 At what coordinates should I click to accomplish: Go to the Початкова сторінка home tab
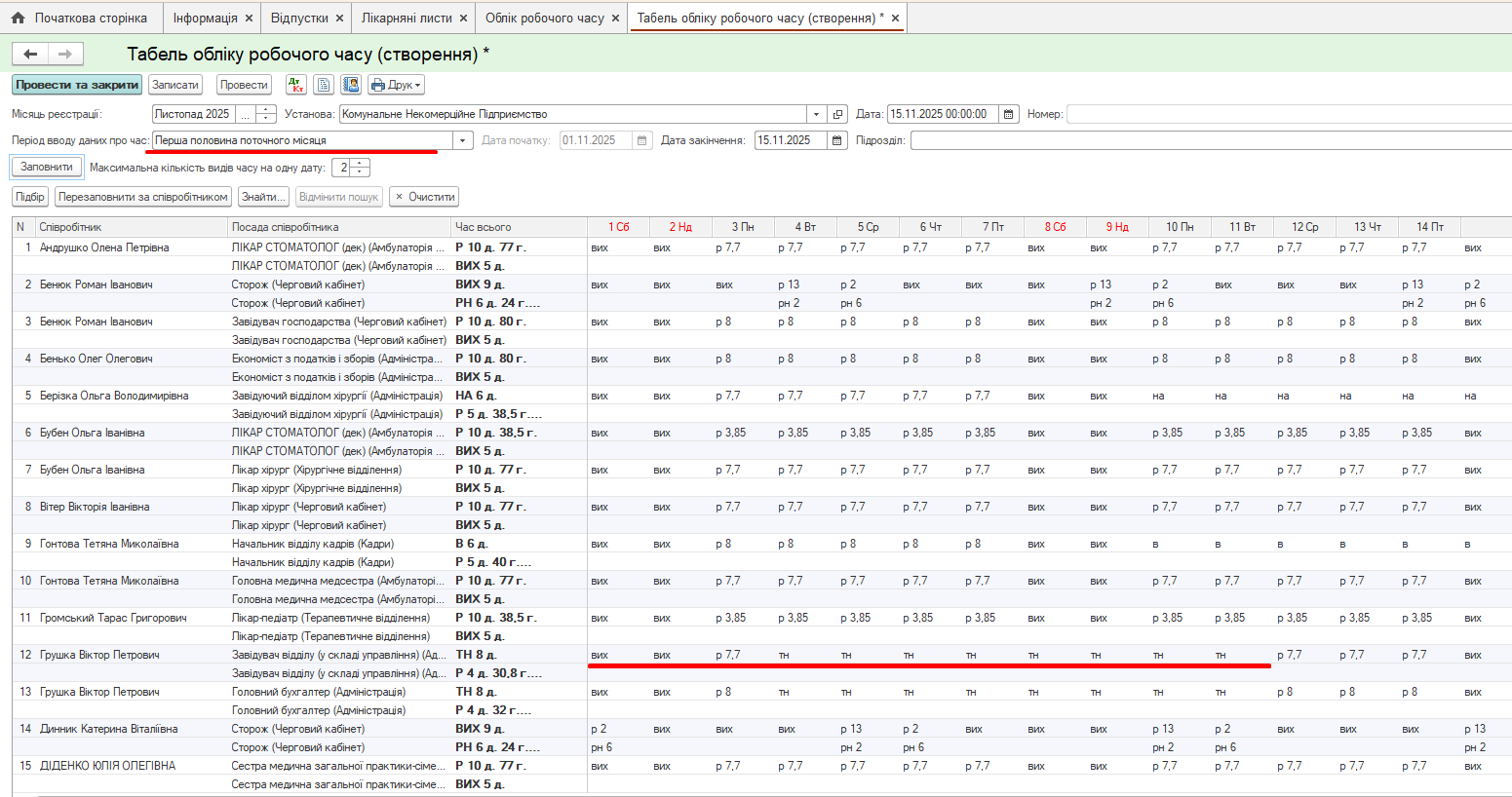pyautogui.click(x=80, y=18)
